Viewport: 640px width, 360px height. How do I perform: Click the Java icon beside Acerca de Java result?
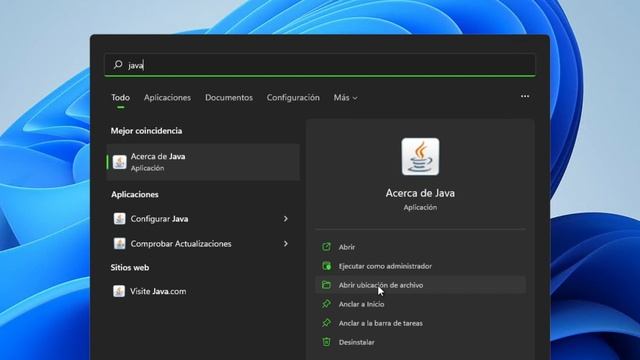pos(120,162)
